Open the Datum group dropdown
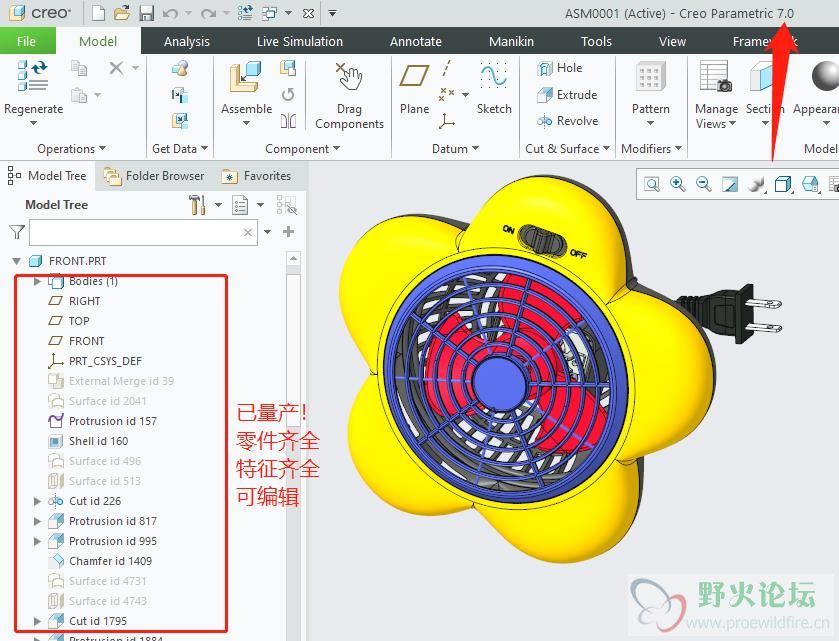 [x=455, y=149]
